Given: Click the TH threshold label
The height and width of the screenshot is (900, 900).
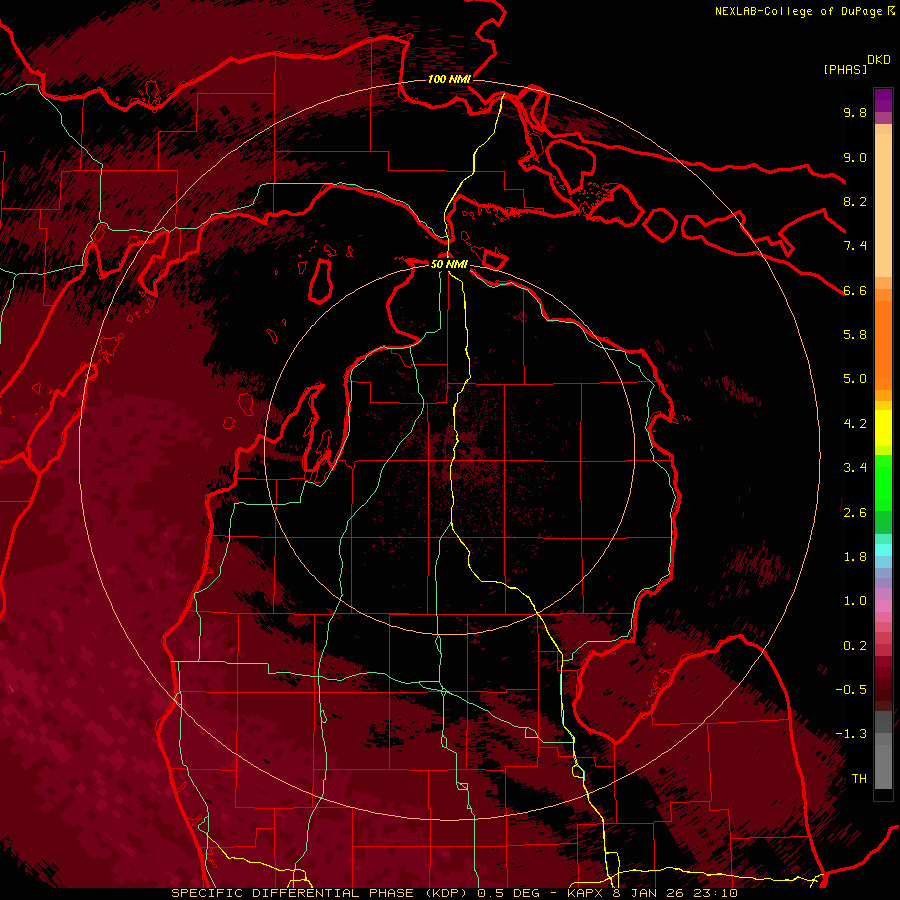Looking at the screenshot, I should coord(859,779).
